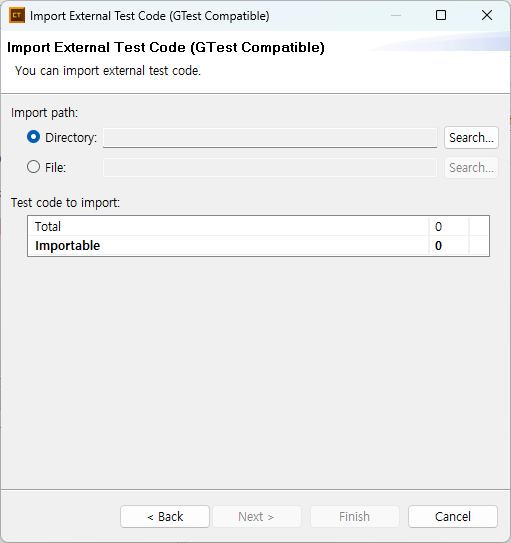
Task: Maximize the import dialog window
Action: (441, 15)
